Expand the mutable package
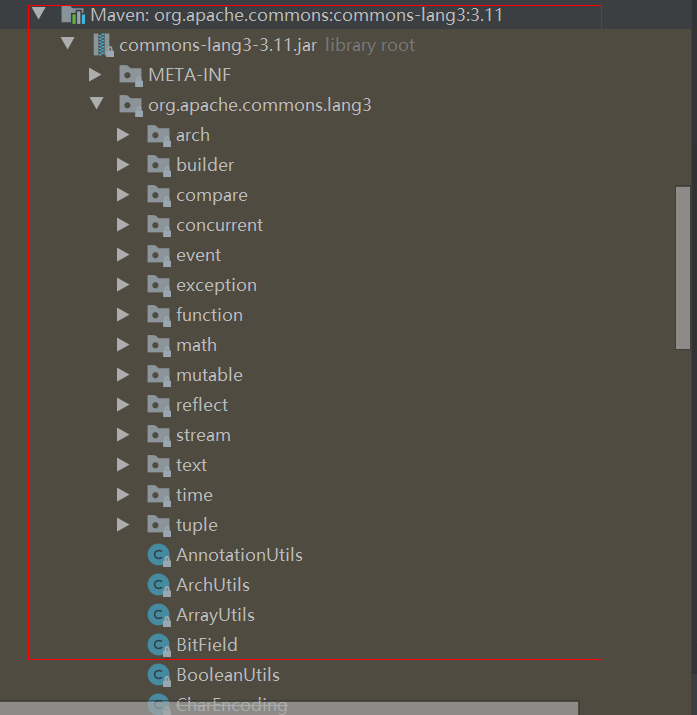Viewport: 697px width, 715px height. point(123,375)
